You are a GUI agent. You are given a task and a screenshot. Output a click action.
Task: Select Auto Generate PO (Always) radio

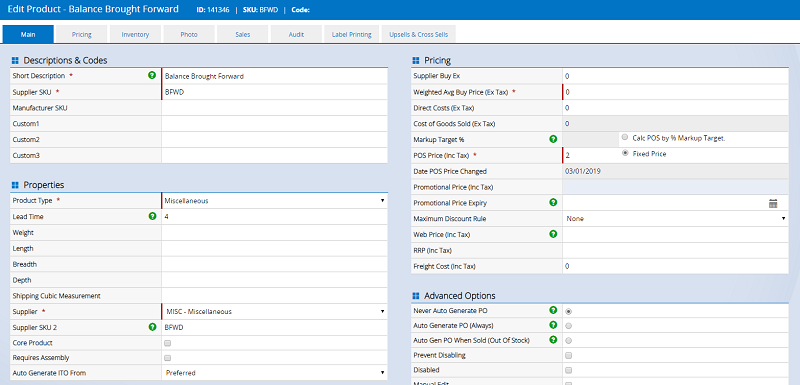(x=568, y=325)
